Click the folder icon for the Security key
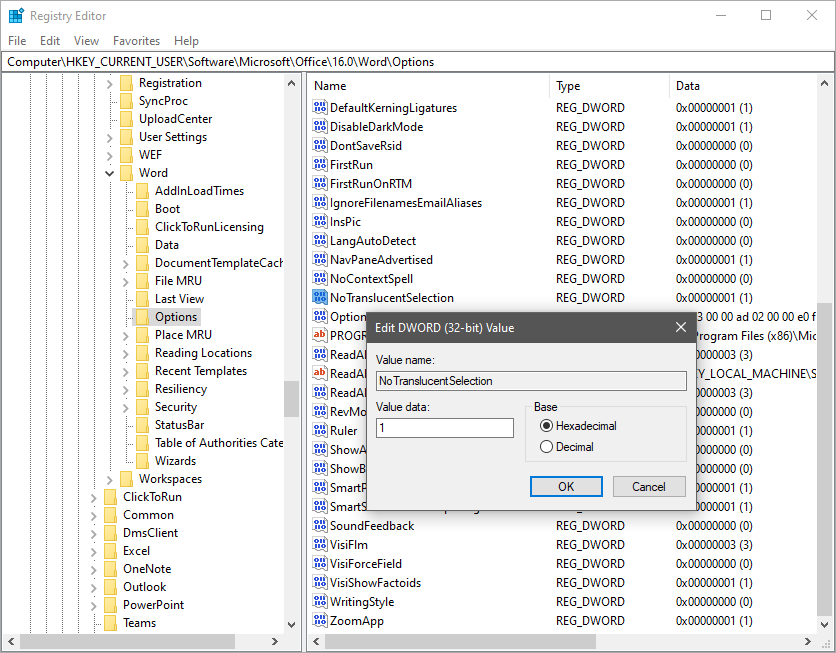Viewport: 836px width, 653px height. 142,407
